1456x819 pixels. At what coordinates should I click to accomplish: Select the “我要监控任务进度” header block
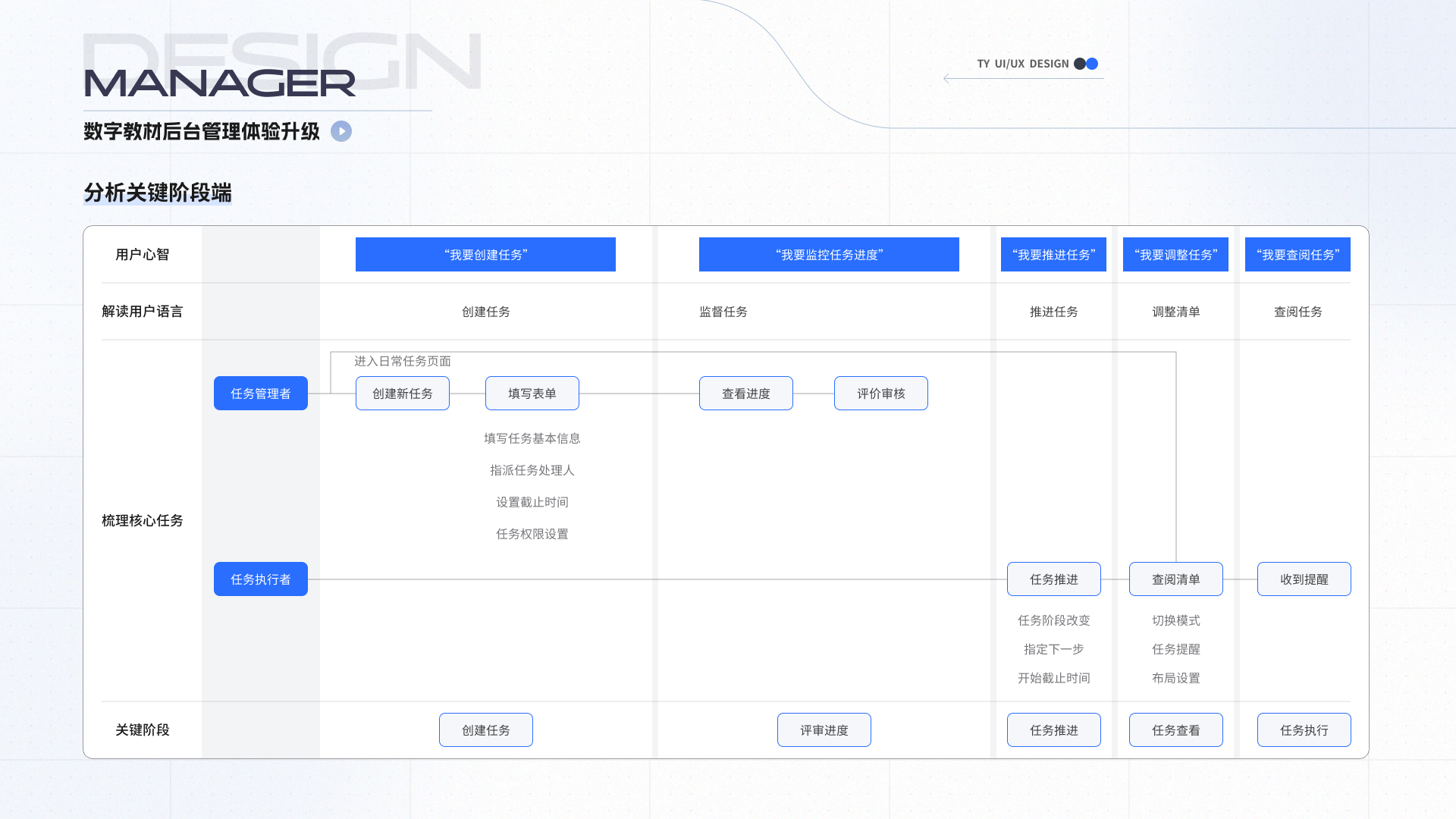829,255
